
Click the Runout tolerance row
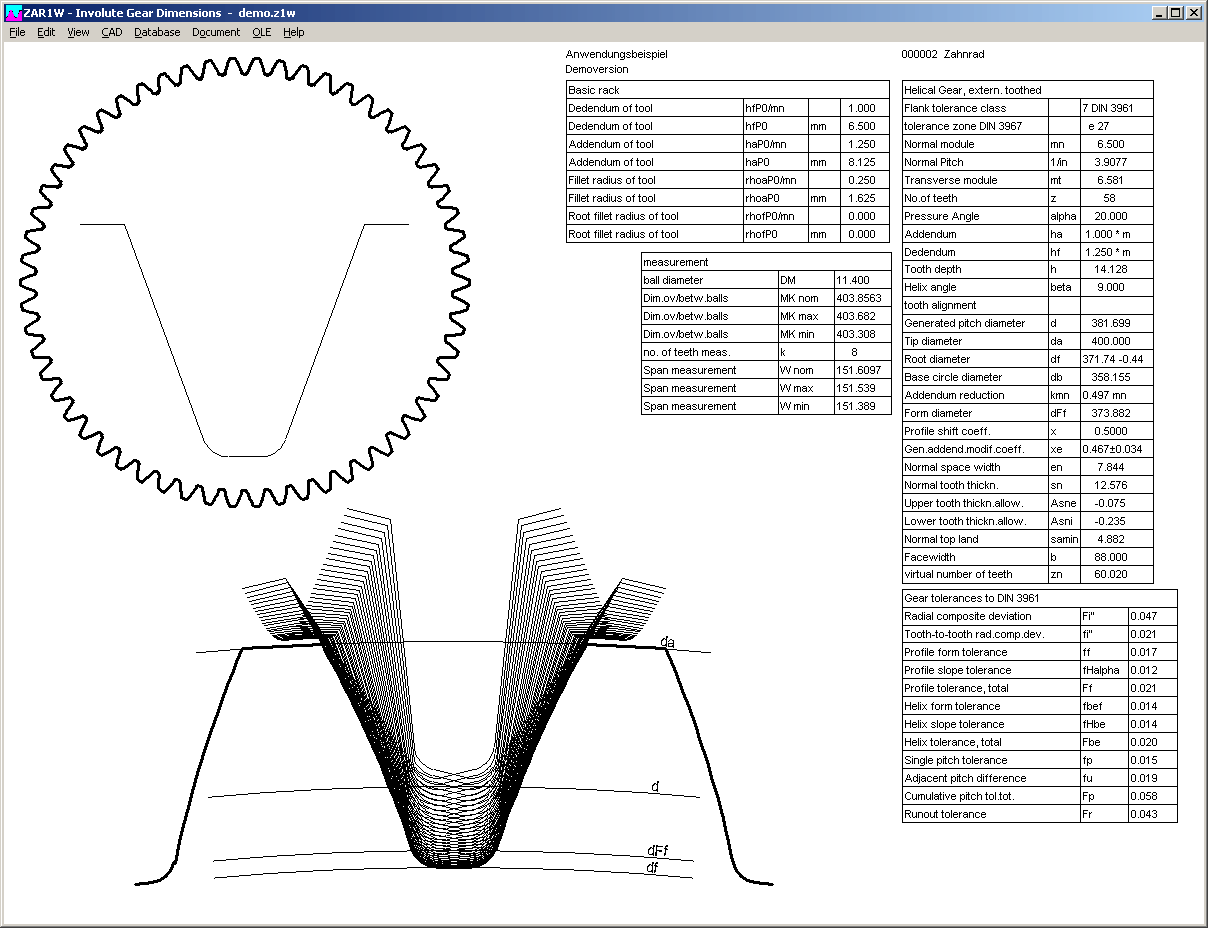990,814
